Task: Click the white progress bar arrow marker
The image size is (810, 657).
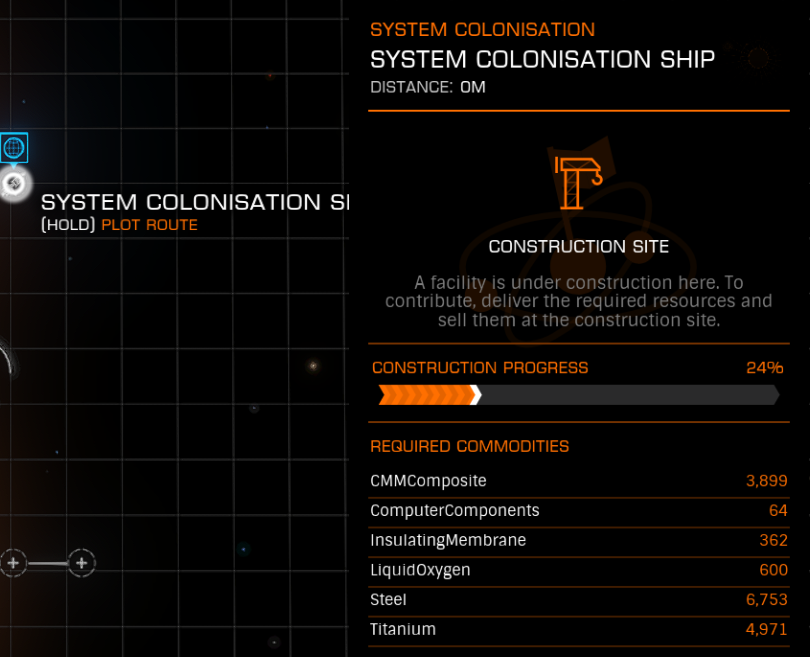Action: [476, 396]
